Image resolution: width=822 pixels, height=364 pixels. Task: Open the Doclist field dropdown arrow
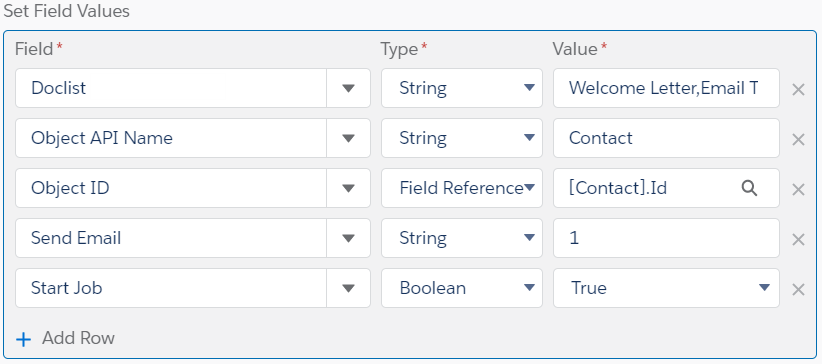[348, 88]
